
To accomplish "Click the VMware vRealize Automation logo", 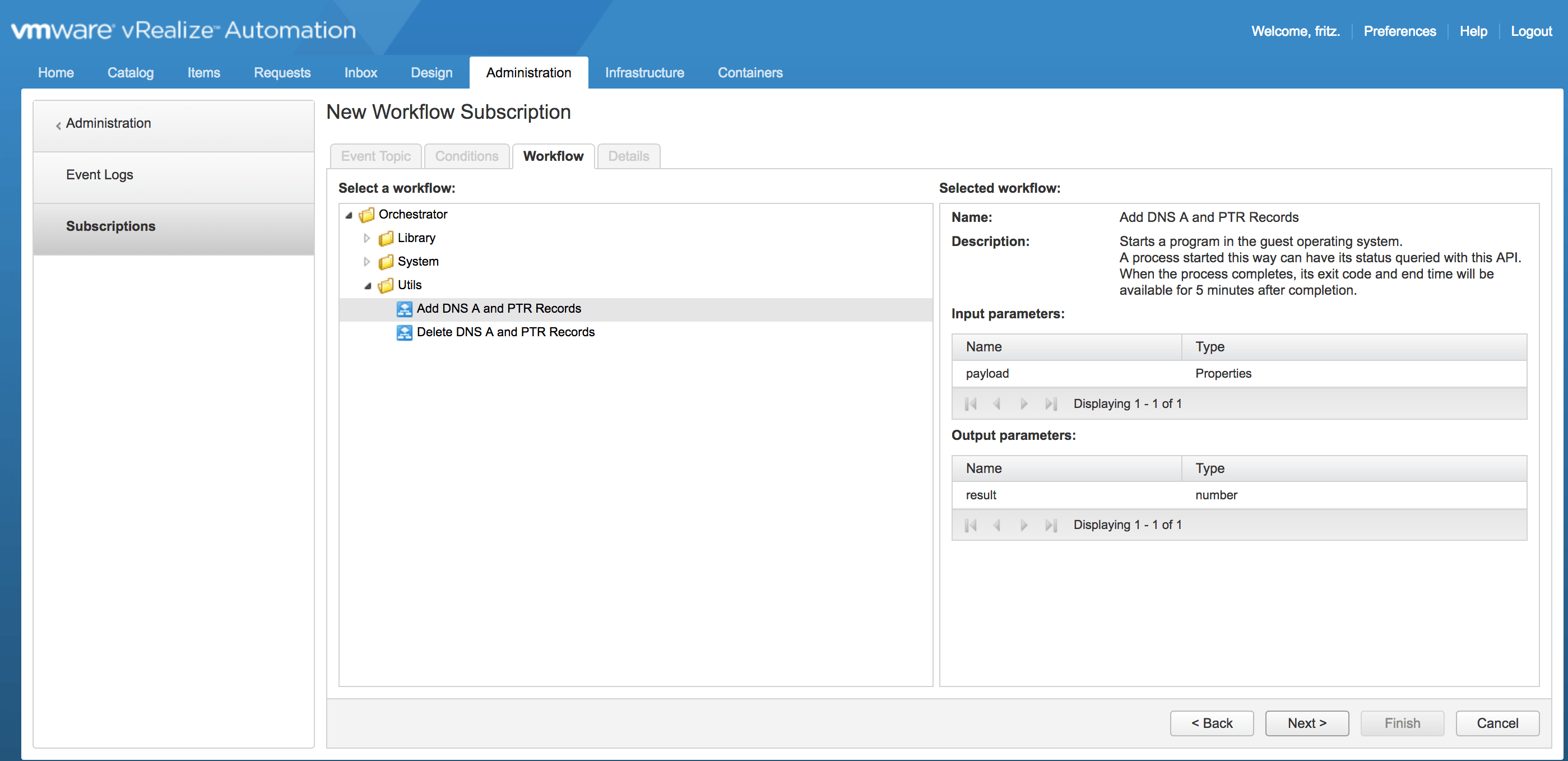I will pyautogui.click(x=183, y=30).
